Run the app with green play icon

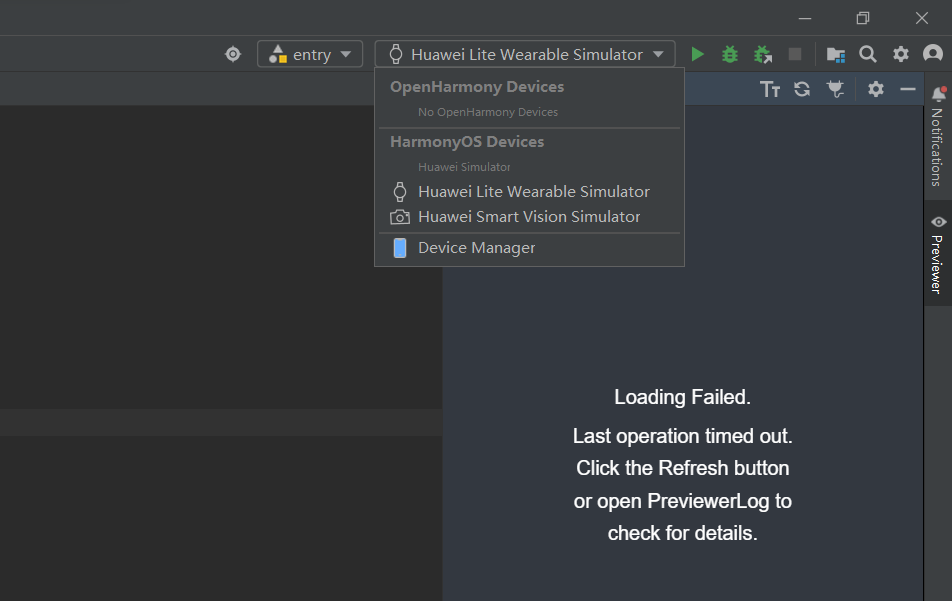click(698, 54)
